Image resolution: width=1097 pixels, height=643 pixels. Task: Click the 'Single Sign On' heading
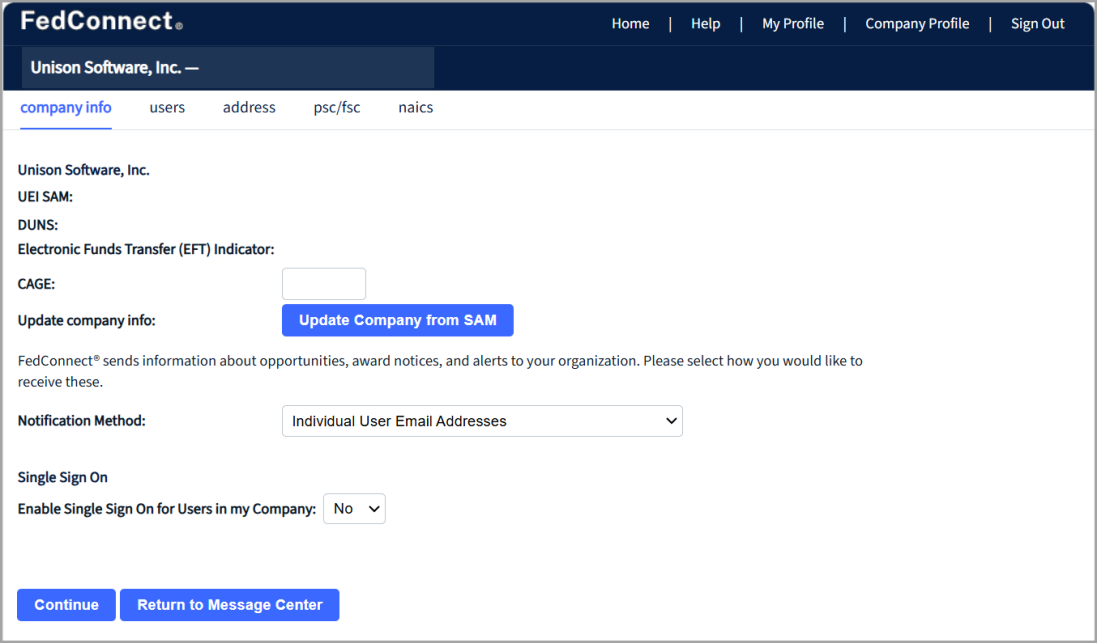point(63,478)
